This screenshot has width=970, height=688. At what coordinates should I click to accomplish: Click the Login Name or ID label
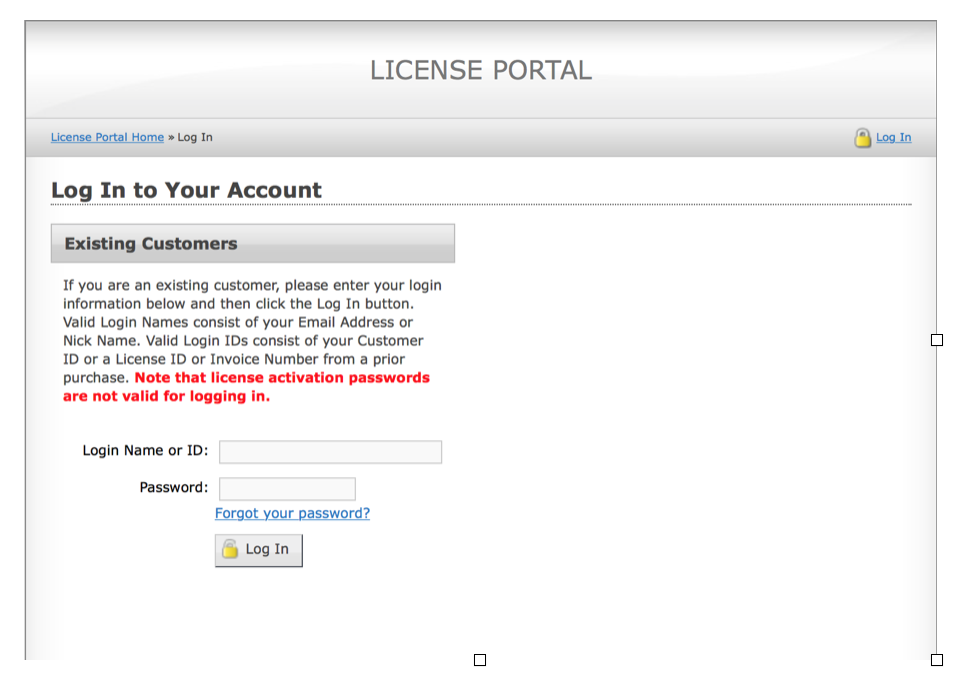tap(145, 451)
